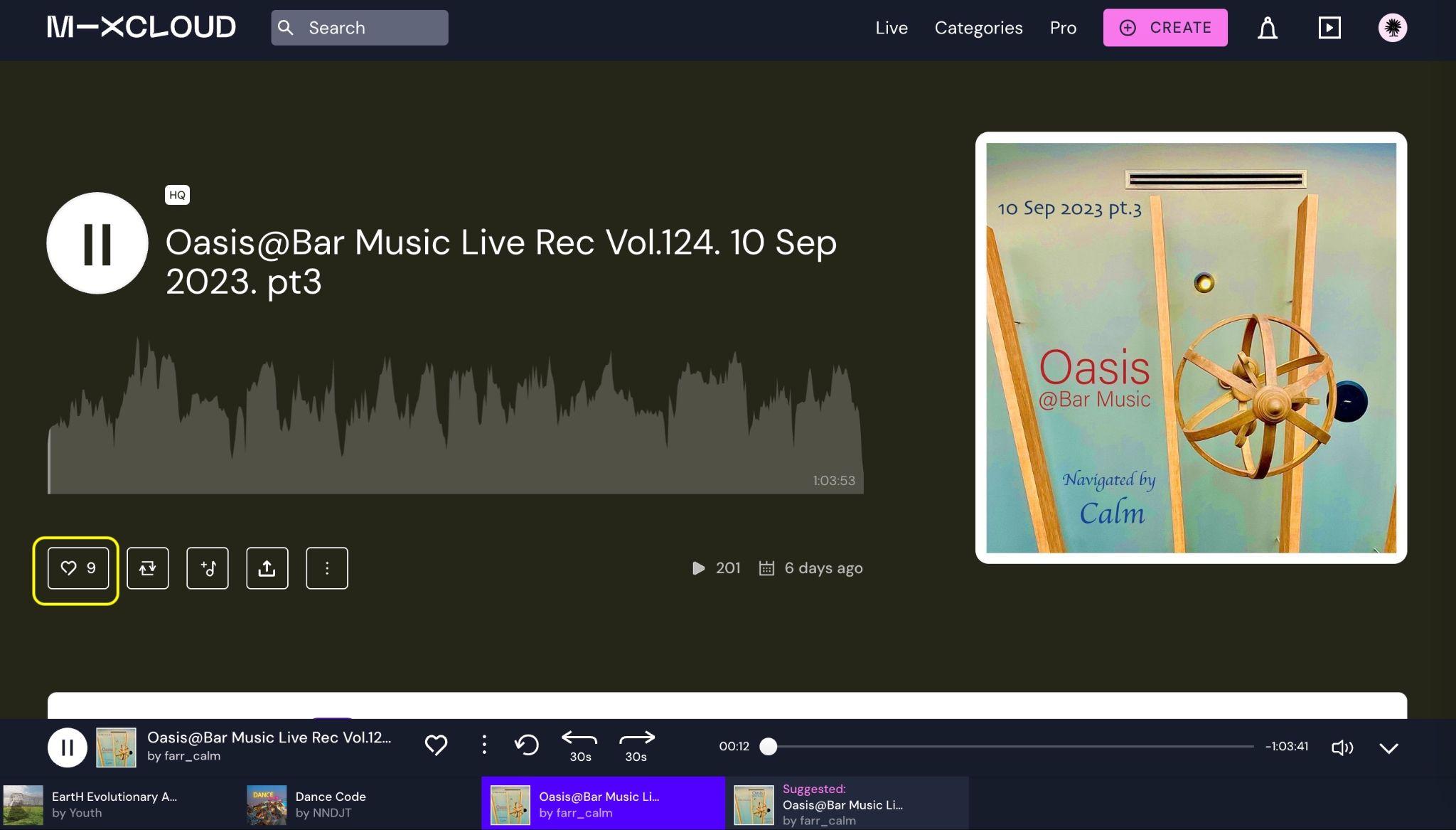1456x830 pixels.
Task: Click the Mixcloud logo
Action: 141,27
